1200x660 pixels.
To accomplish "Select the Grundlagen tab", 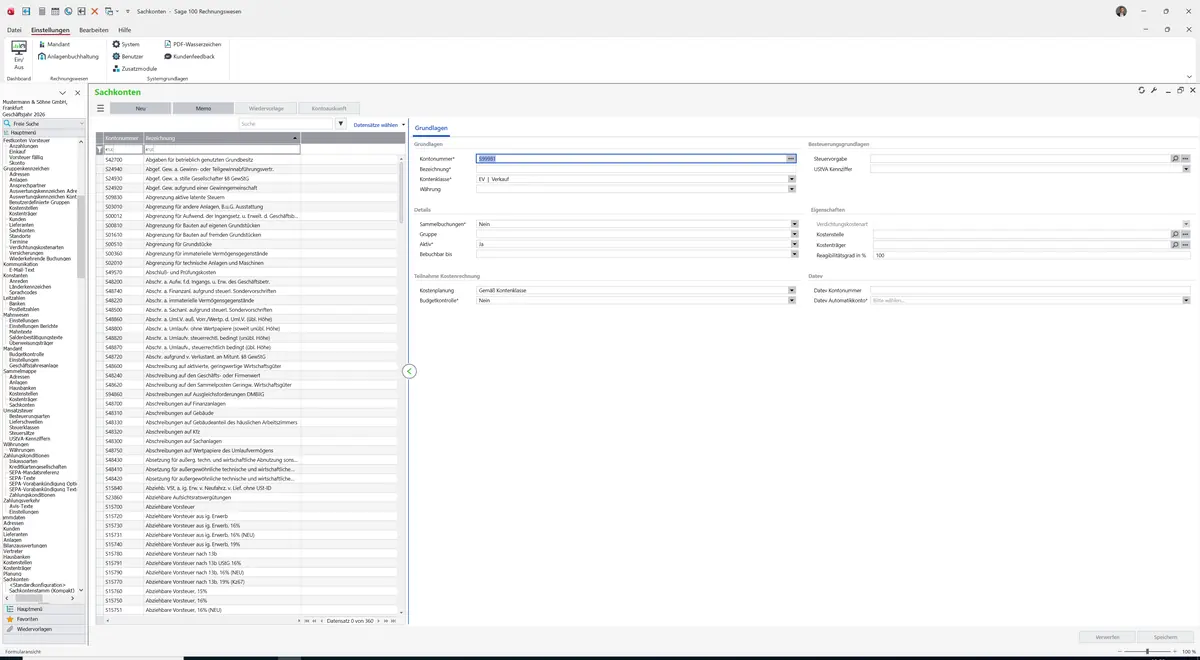I will point(431,128).
